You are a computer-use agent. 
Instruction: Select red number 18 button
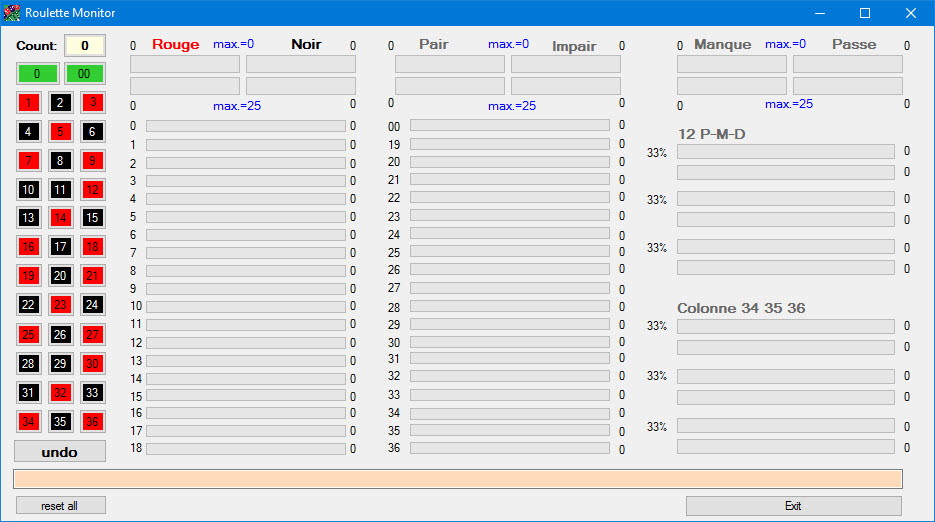tap(92, 246)
